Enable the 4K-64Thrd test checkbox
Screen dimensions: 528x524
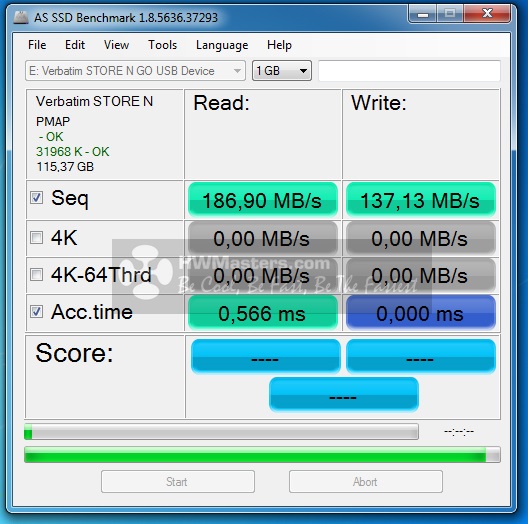coord(36,274)
